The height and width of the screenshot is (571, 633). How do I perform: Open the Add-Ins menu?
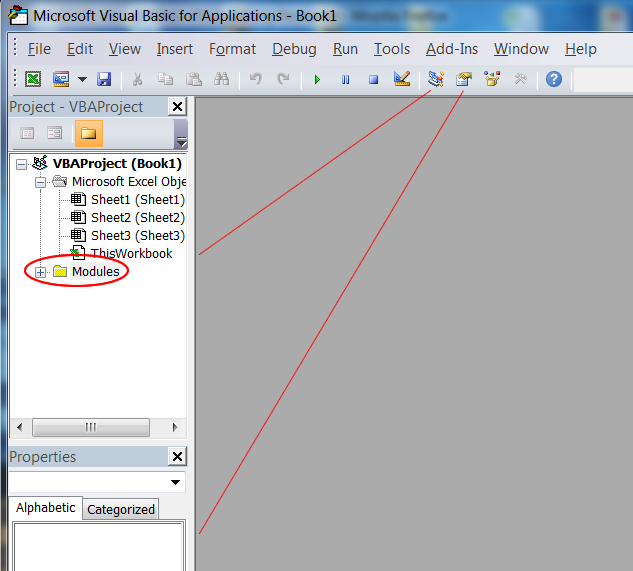click(x=452, y=49)
